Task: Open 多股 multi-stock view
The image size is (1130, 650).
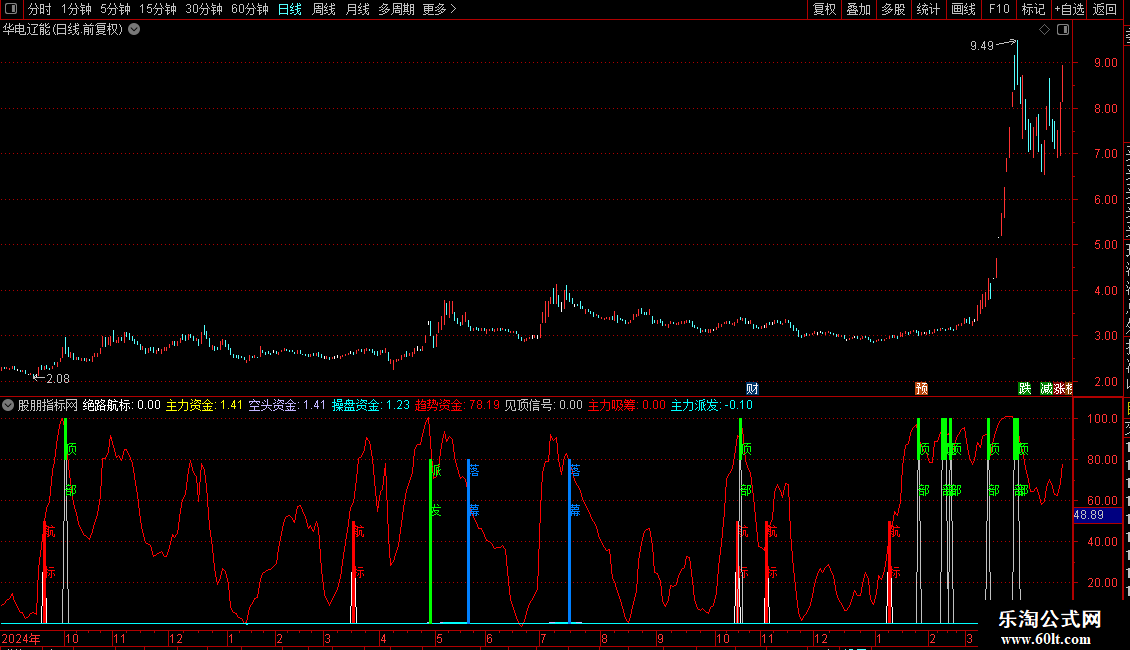Action: pos(893,9)
